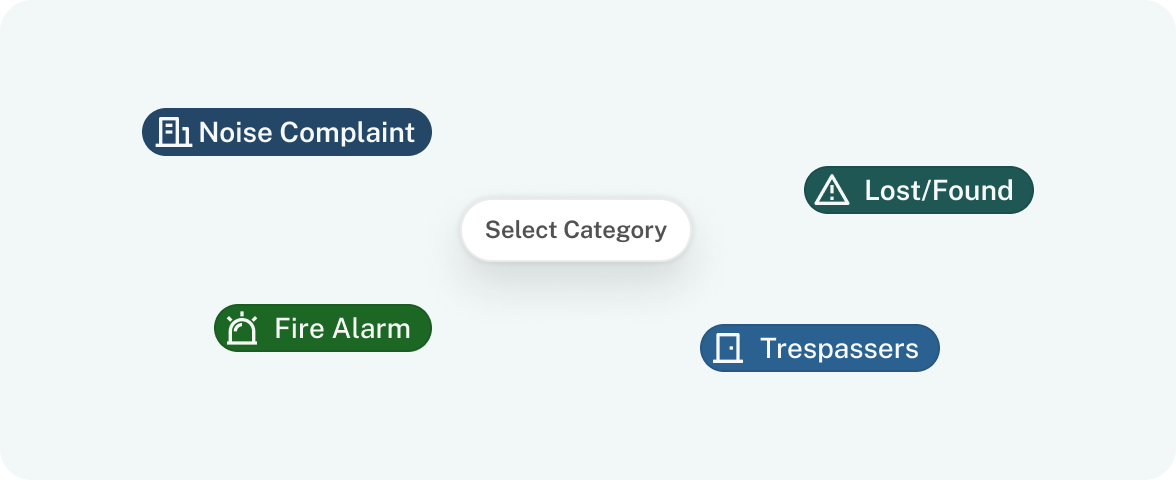Click the white Select Category pill

point(575,230)
